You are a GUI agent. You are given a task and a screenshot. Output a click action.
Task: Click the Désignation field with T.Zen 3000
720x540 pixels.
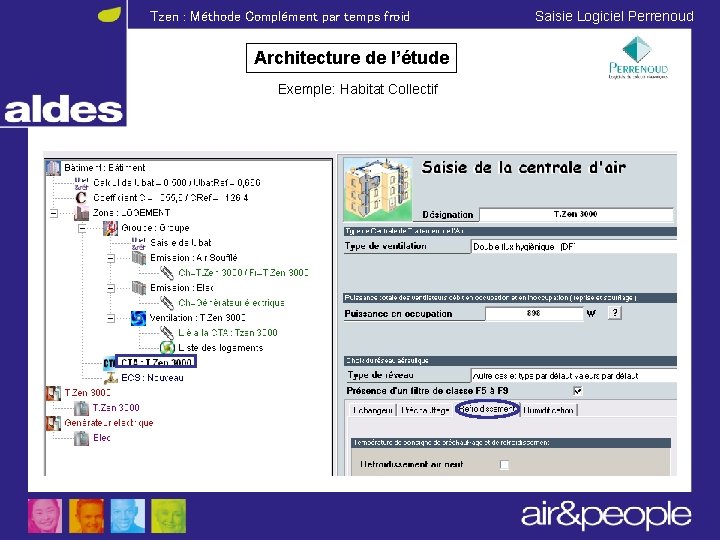[576, 214]
